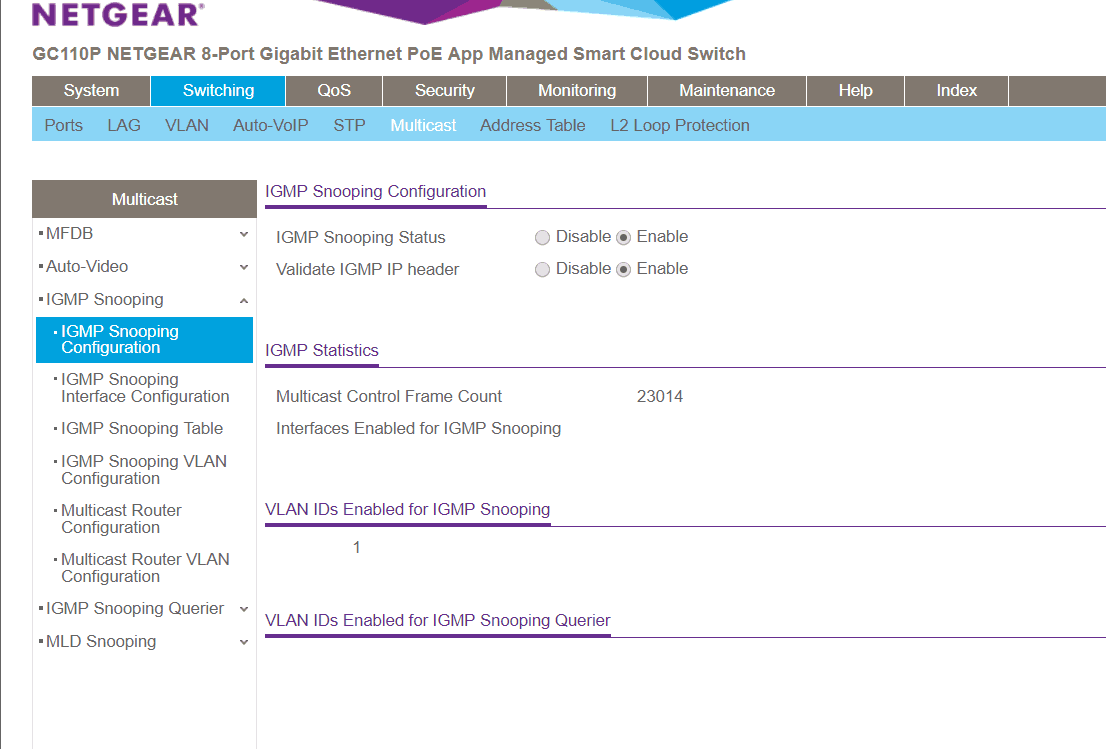This screenshot has height=749, width=1106.
Task: Click the NETGEAR logo
Action: [118, 15]
